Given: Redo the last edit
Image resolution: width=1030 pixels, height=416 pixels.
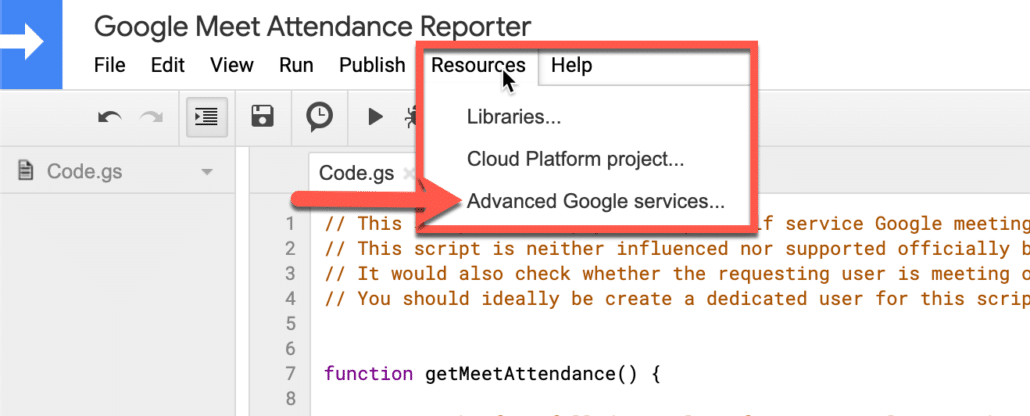Looking at the screenshot, I should coord(151,118).
